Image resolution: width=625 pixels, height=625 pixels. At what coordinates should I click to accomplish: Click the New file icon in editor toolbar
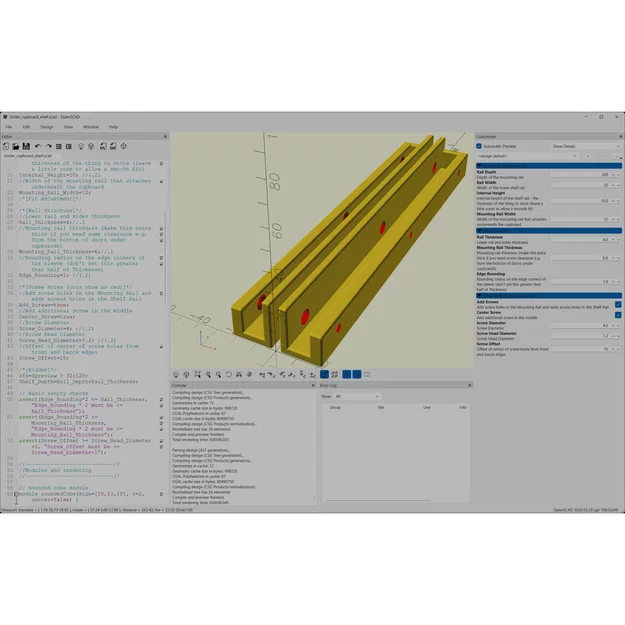click(x=6, y=146)
